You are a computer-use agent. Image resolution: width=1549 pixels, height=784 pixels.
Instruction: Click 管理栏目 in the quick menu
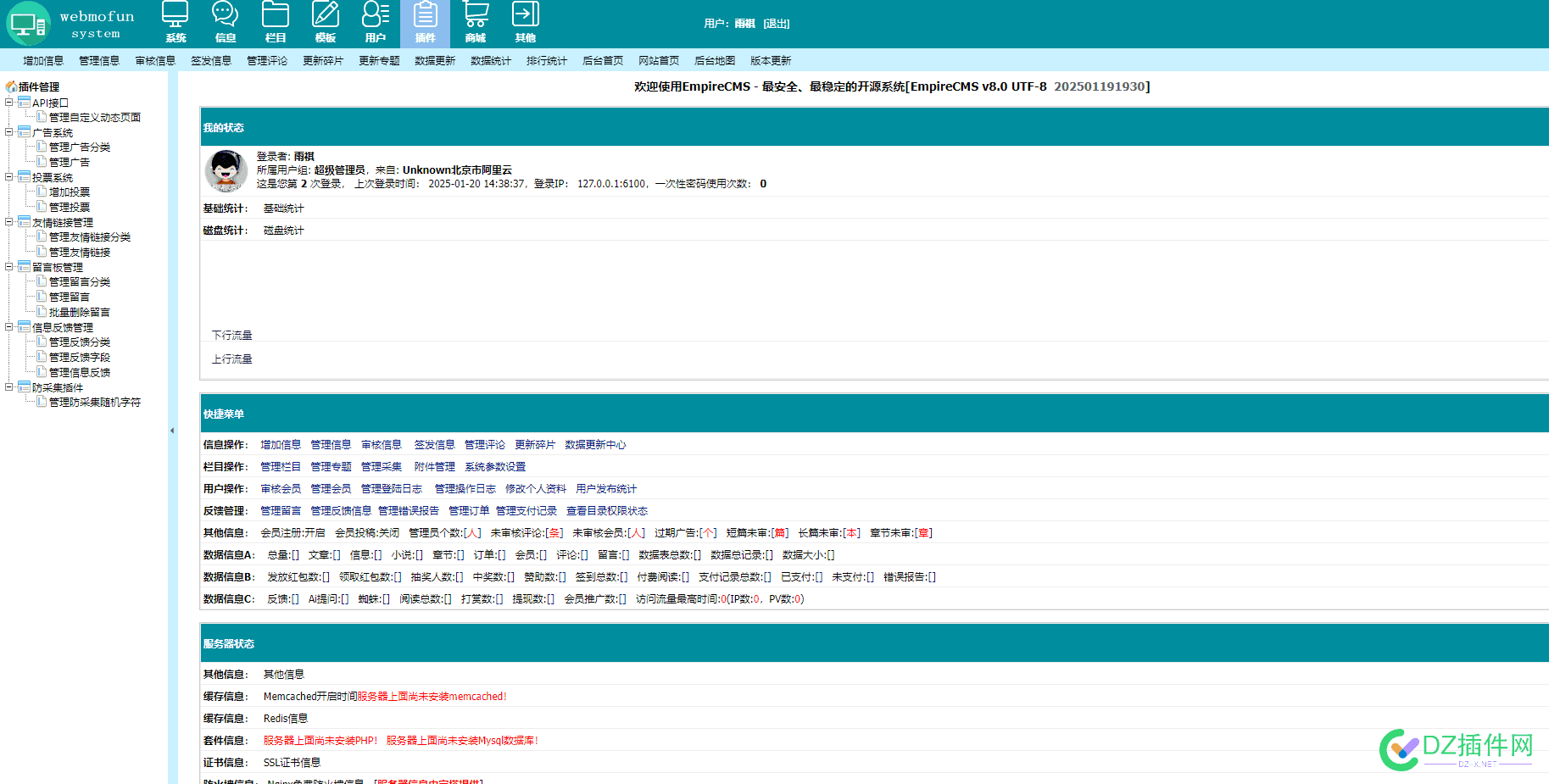[281, 467]
